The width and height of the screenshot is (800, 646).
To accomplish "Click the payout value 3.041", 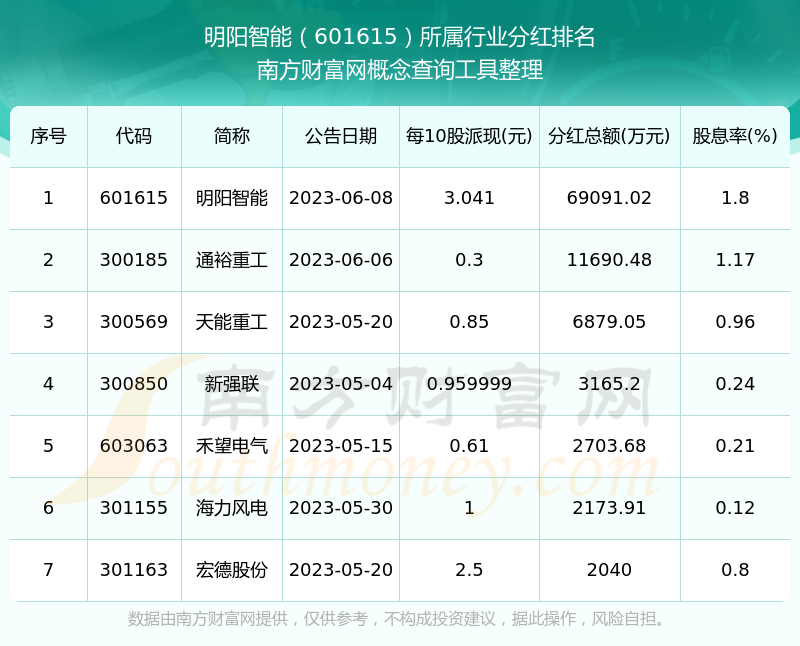I will 469,198.
